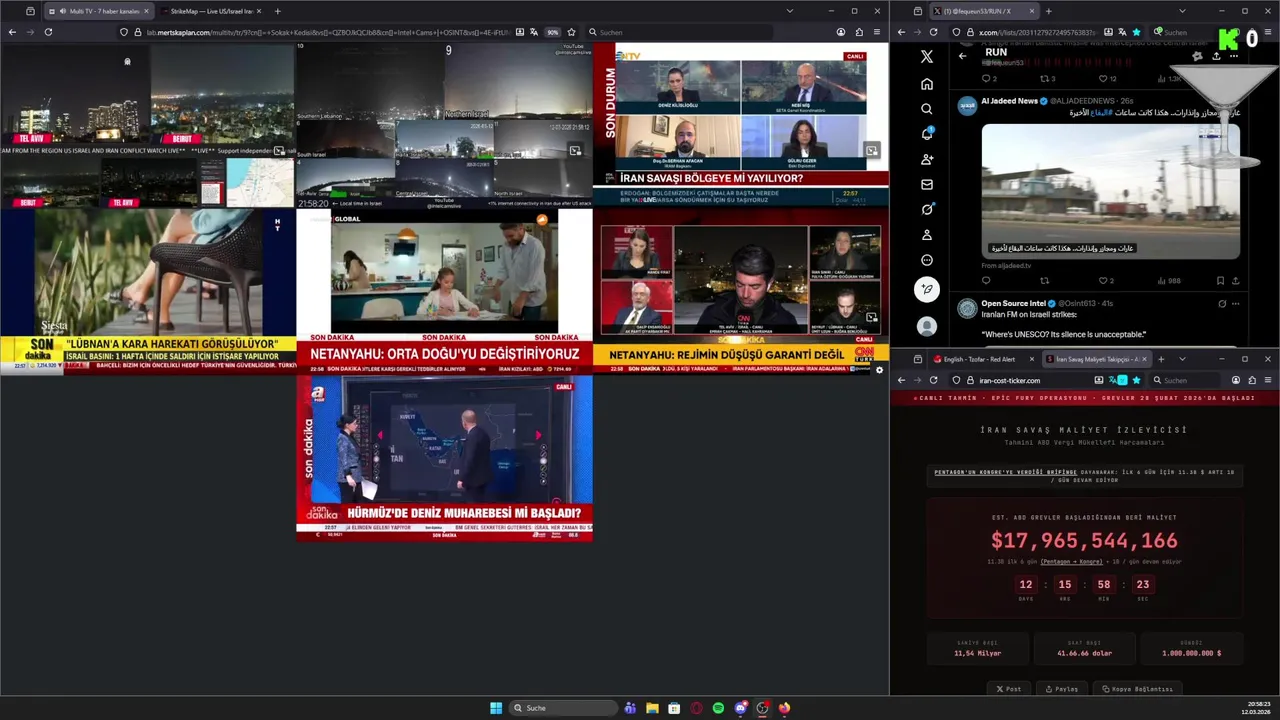This screenshot has width=1280, height=720.
Task: Open the zoom level 90% control in the address bar
Action: click(552, 32)
